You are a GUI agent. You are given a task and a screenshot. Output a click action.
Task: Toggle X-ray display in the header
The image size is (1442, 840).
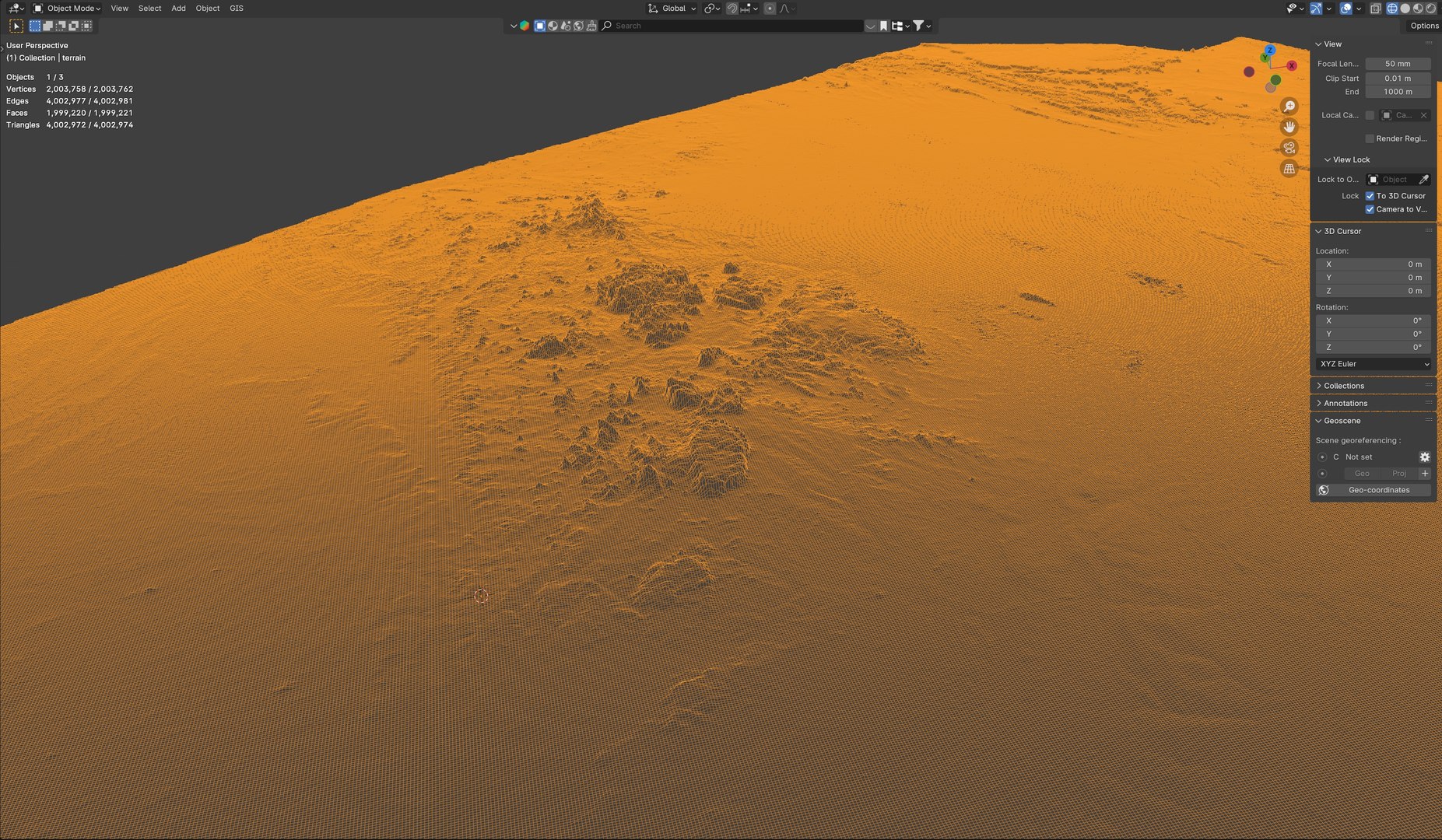(x=1375, y=9)
